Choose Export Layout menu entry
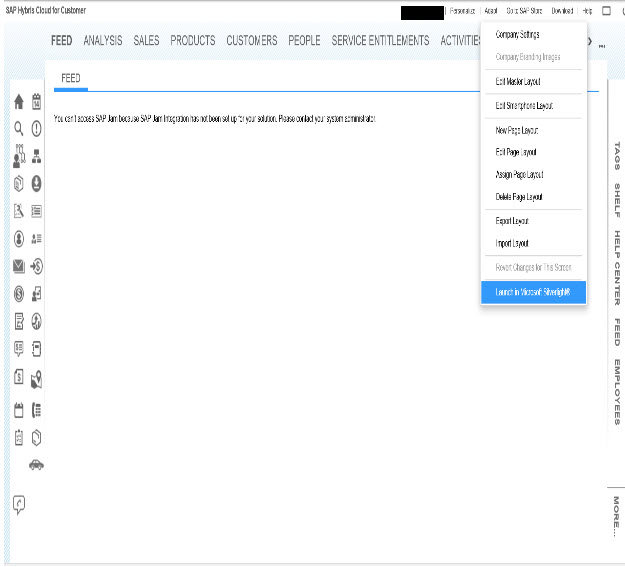The height and width of the screenshot is (567, 625). click(533, 221)
